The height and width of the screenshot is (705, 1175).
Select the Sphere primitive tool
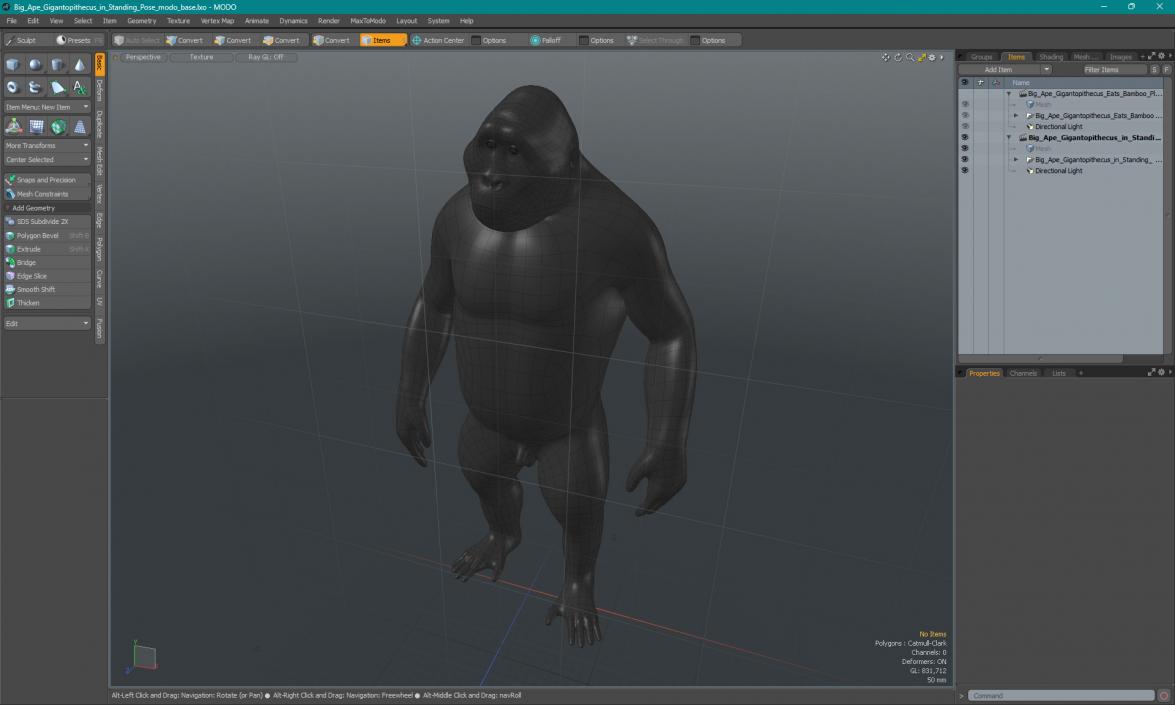click(x=33, y=64)
